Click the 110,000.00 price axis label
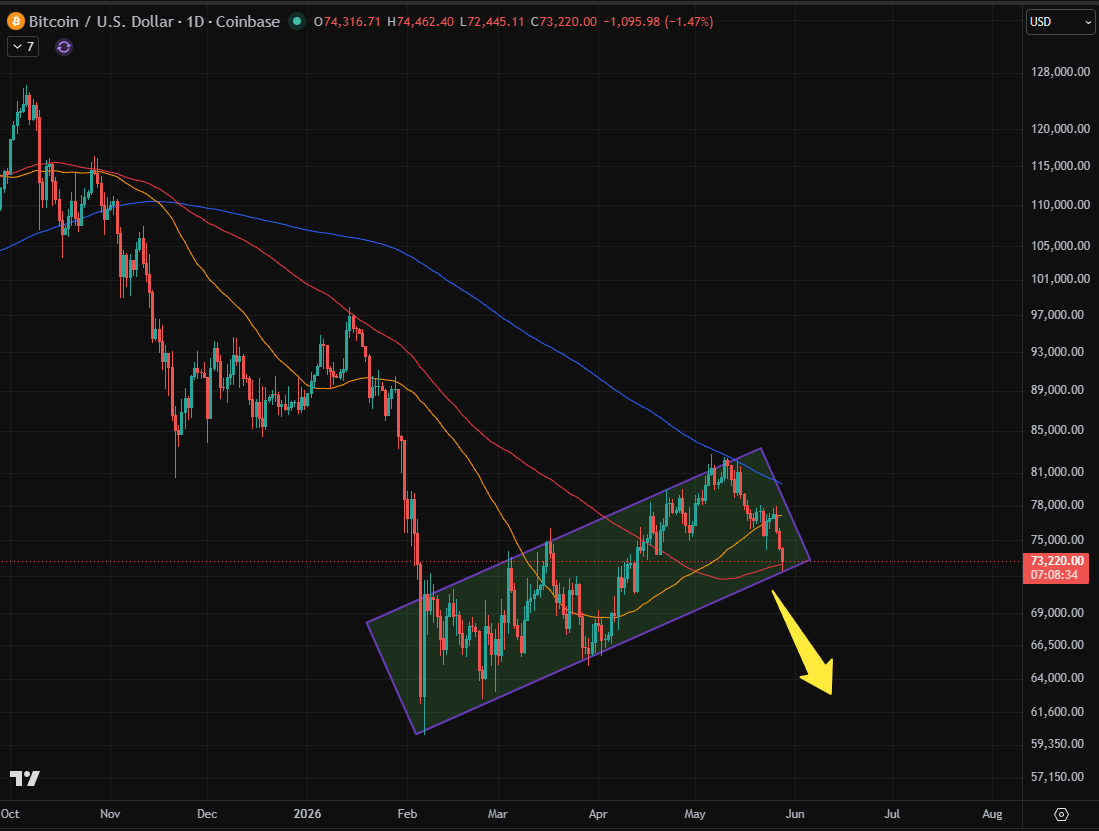Screen dimensions: 1099x831 1060,205
